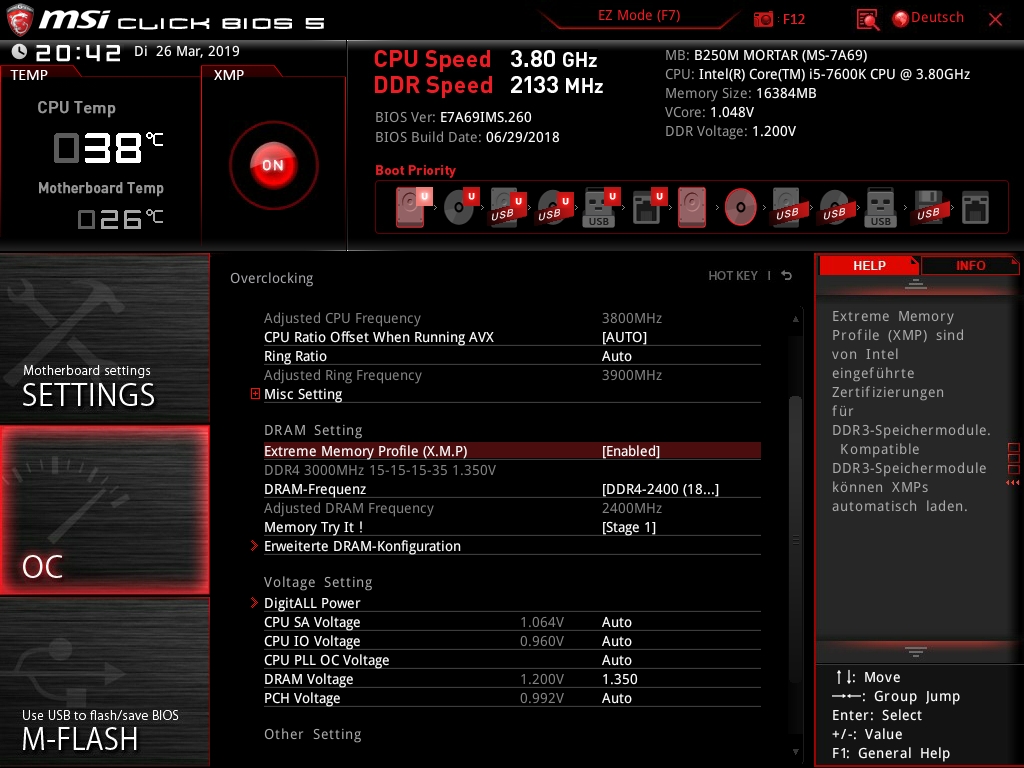This screenshot has width=1024, height=768.
Task: Select the legacy USB key boot icon
Action: 881,207
